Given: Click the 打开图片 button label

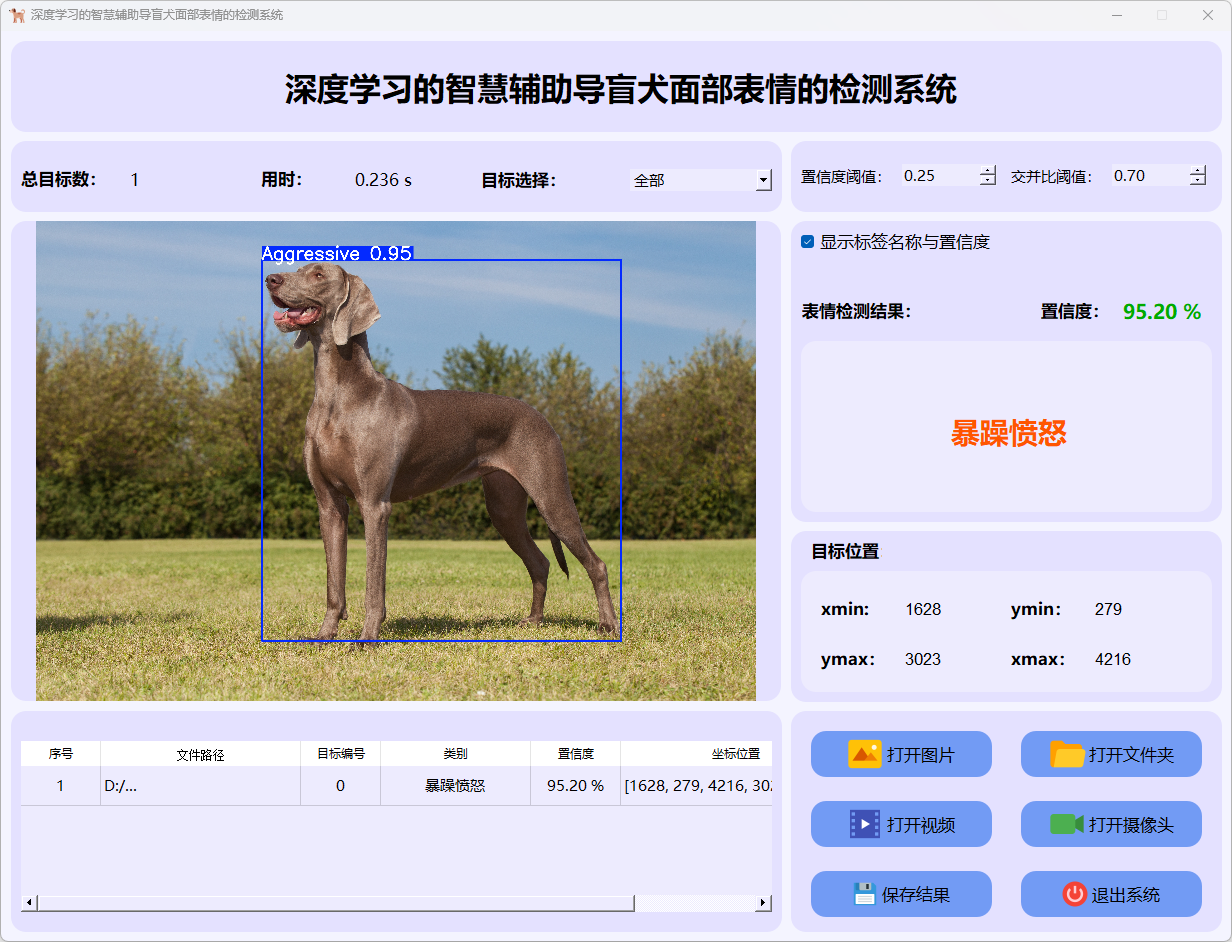Looking at the screenshot, I should [921, 755].
